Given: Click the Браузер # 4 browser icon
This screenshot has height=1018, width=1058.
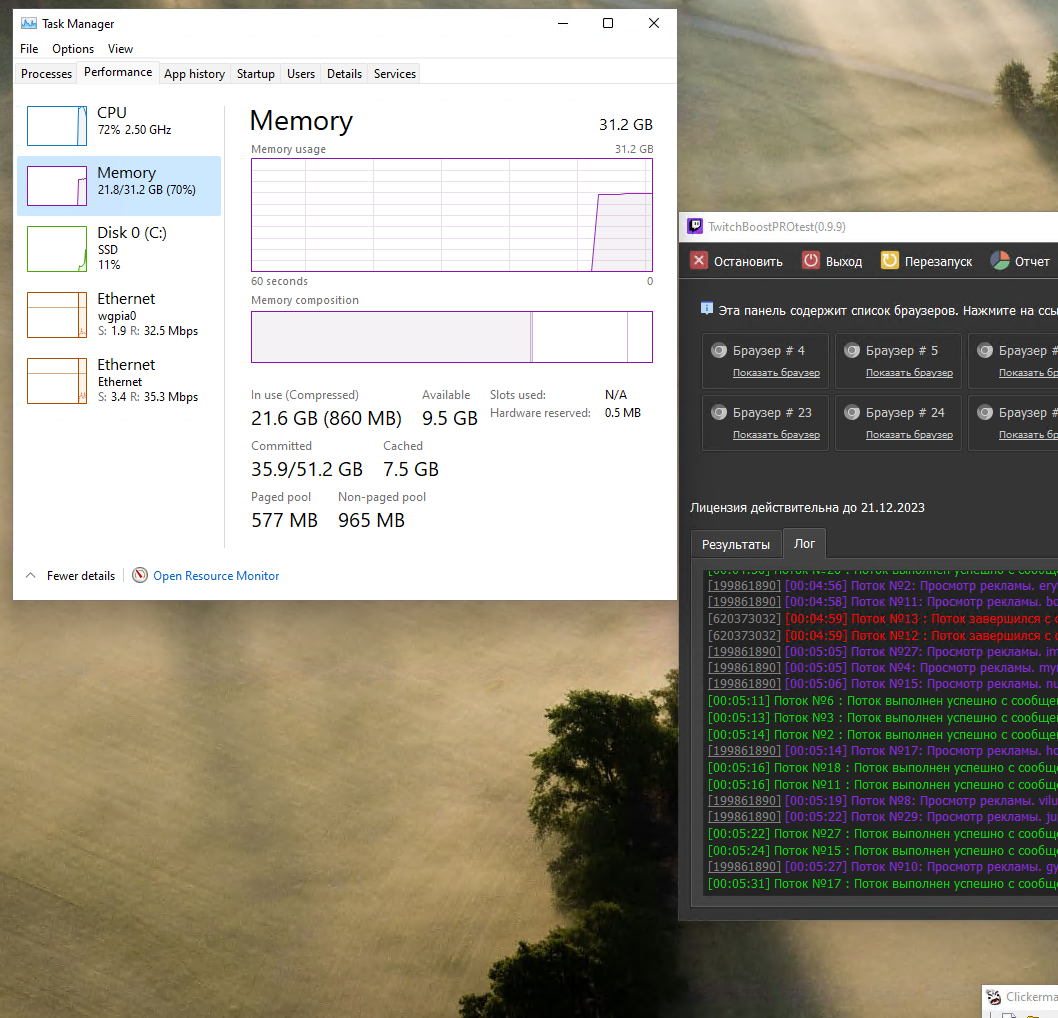Looking at the screenshot, I should pyautogui.click(x=718, y=351).
